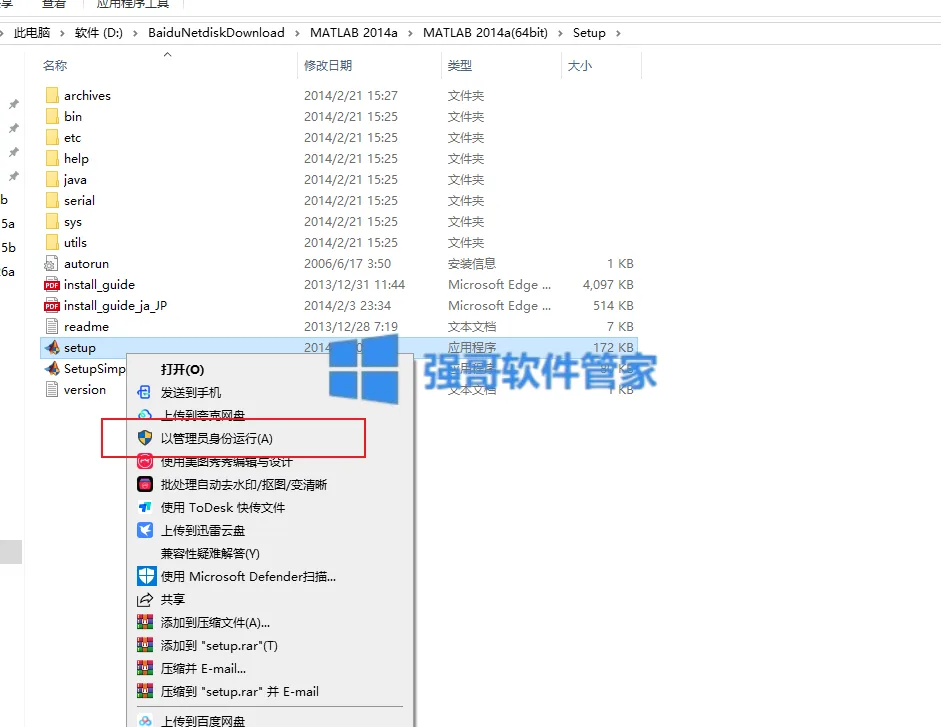Expand the chevron after 软件 (D:)
941x727 pixels.
[135, 33]
